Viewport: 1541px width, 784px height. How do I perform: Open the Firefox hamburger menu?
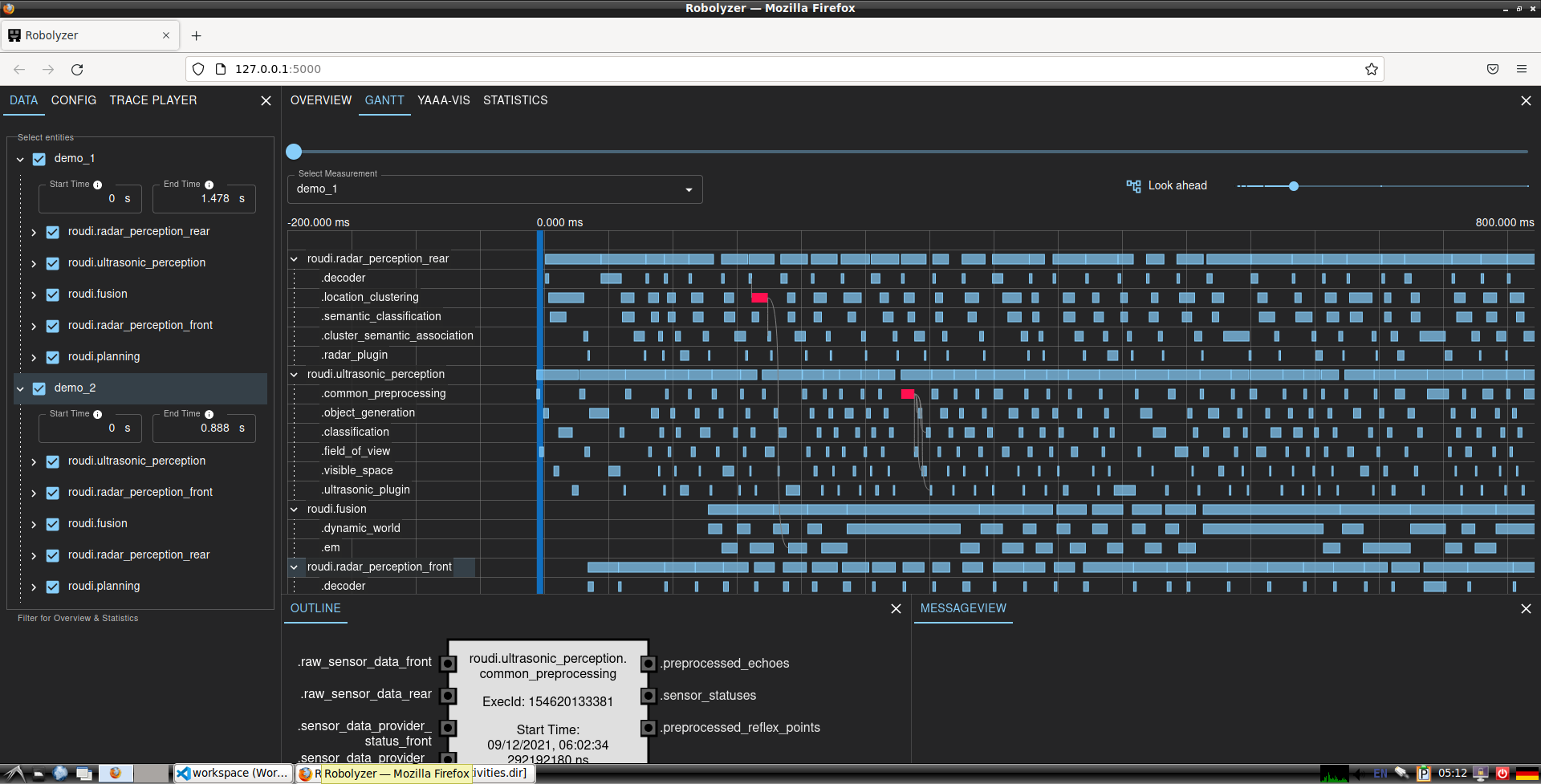click(1522, 70)
